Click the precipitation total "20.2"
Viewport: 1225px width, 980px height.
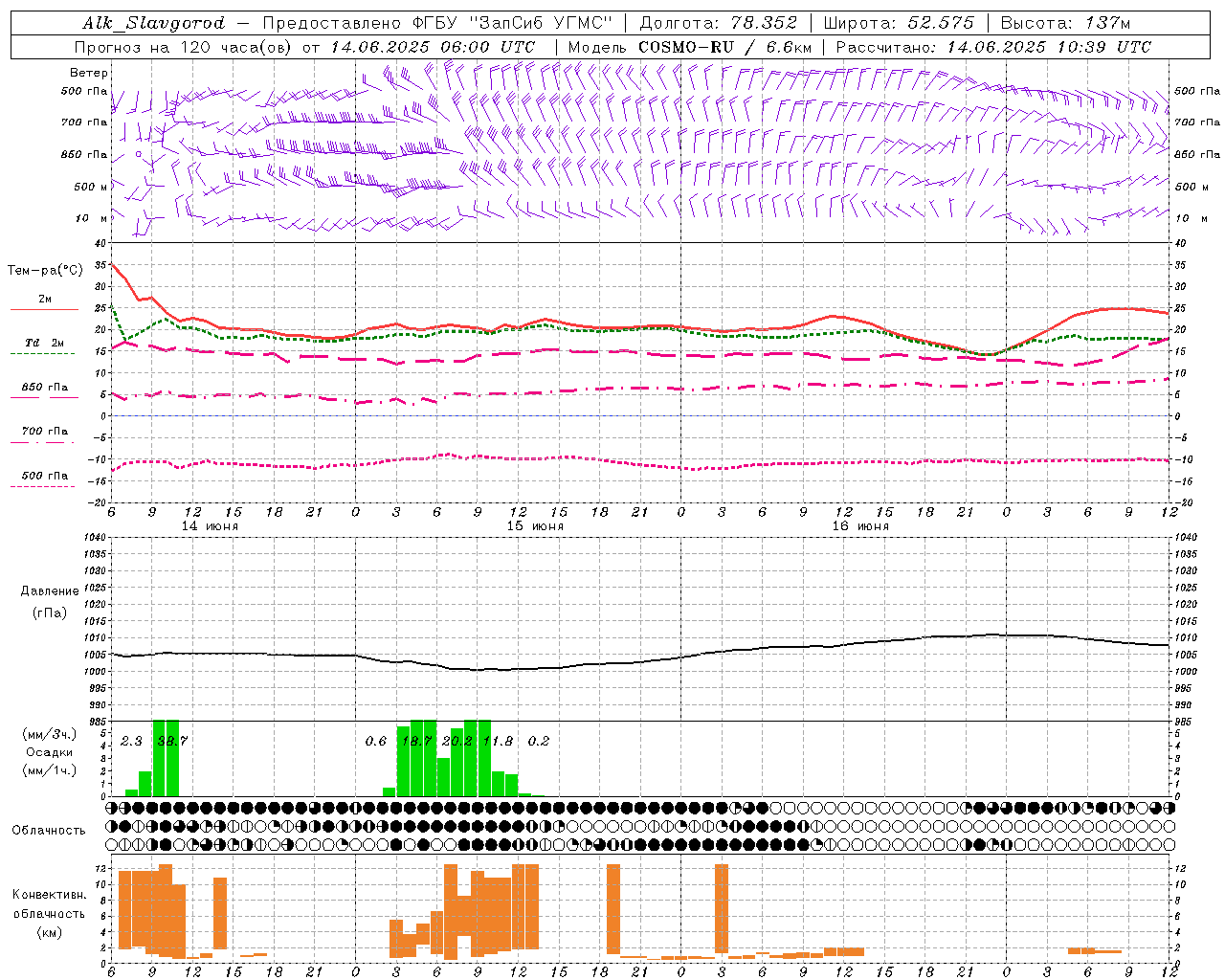457,741
